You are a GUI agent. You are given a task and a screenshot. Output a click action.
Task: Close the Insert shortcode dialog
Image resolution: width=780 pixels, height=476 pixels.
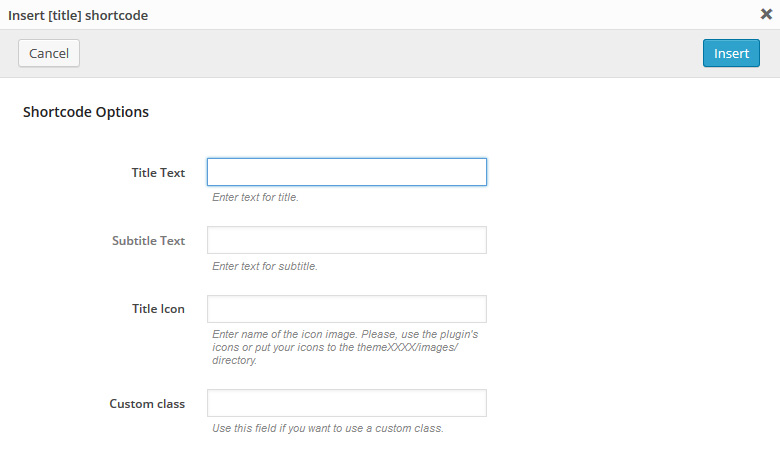coord(766,14)
